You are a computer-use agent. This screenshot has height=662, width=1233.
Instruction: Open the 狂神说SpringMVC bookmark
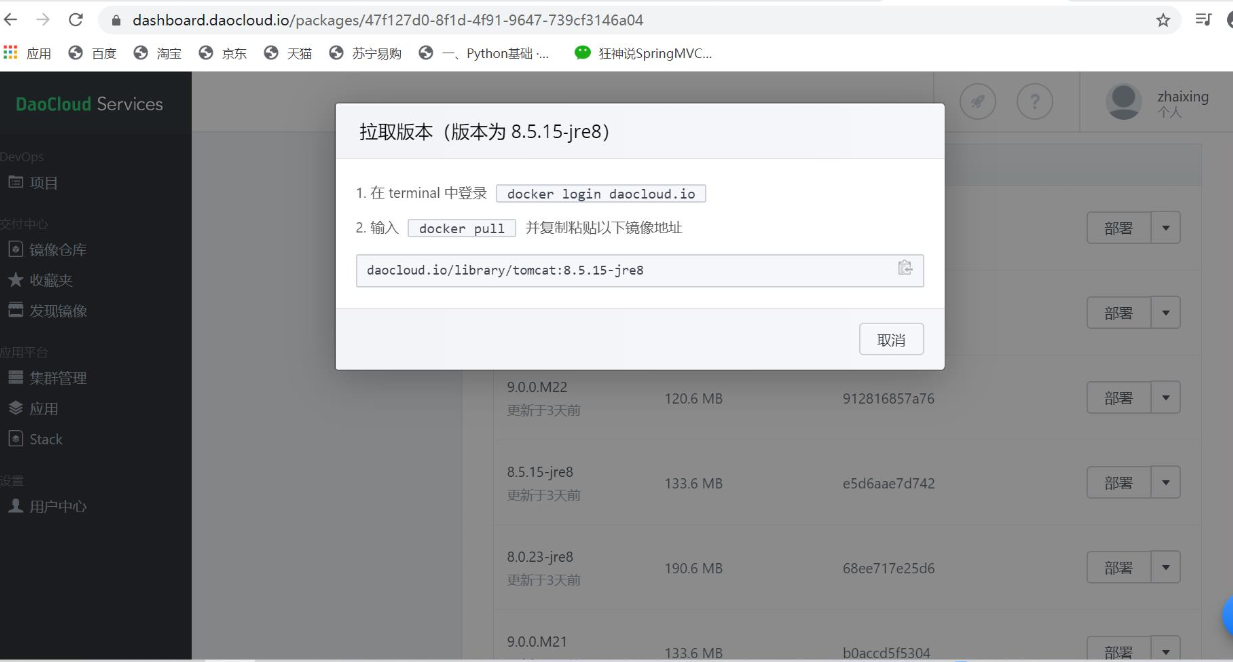644,54
